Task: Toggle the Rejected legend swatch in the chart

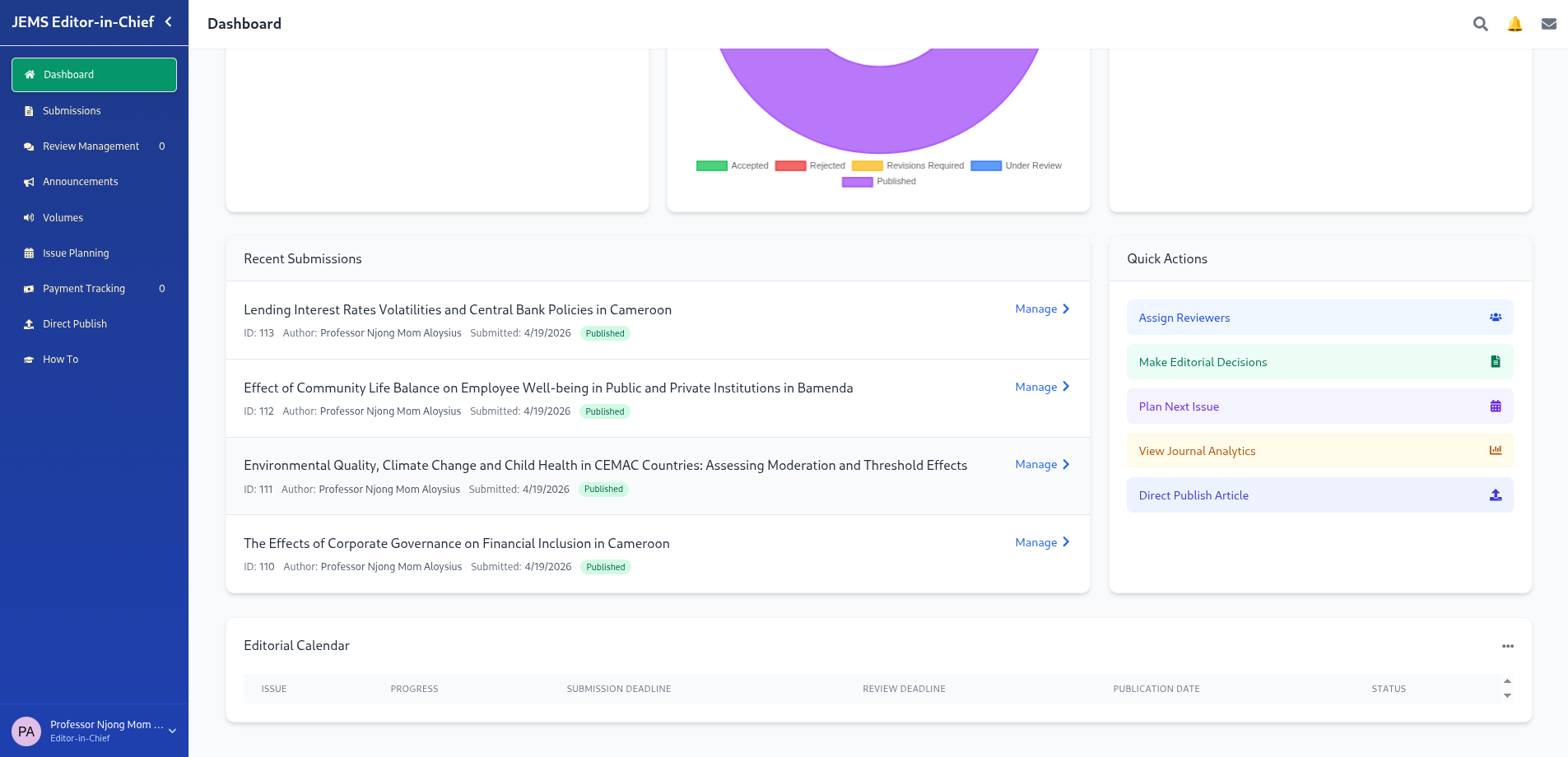Action: [790, 165]
